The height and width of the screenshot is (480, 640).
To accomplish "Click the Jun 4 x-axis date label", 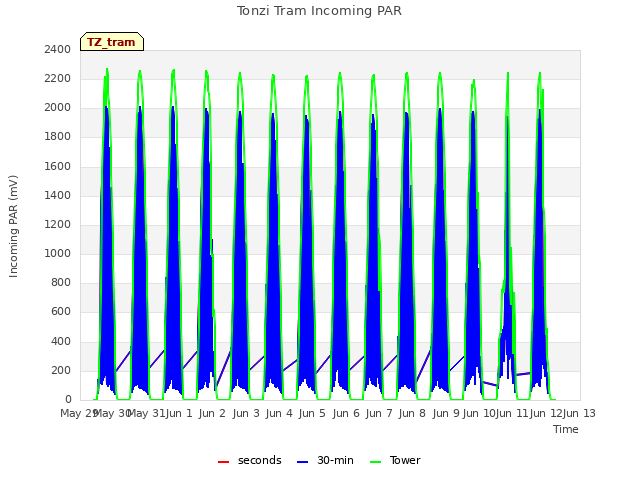I will click(279, 413).
